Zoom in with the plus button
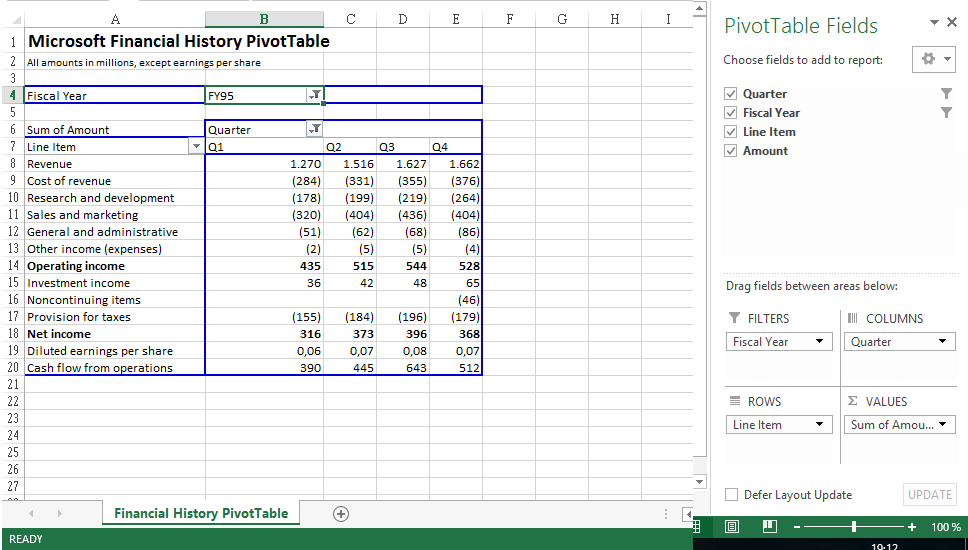This screenshot has height=550, width=968. pos(912,527)
